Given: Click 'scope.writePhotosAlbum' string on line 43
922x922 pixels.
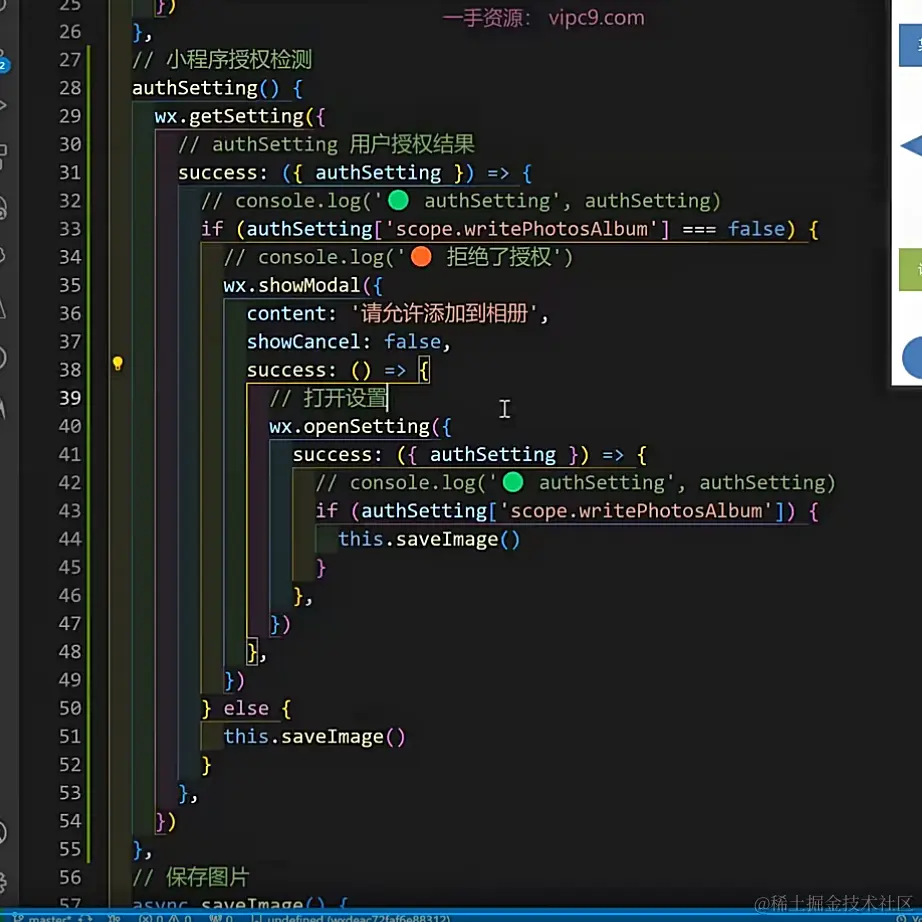Looking at the screenshot, I should tap(636, 511).
